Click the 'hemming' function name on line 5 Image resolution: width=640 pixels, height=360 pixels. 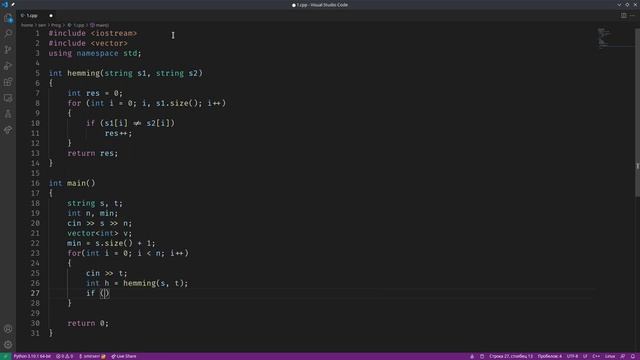click(83, 73)
